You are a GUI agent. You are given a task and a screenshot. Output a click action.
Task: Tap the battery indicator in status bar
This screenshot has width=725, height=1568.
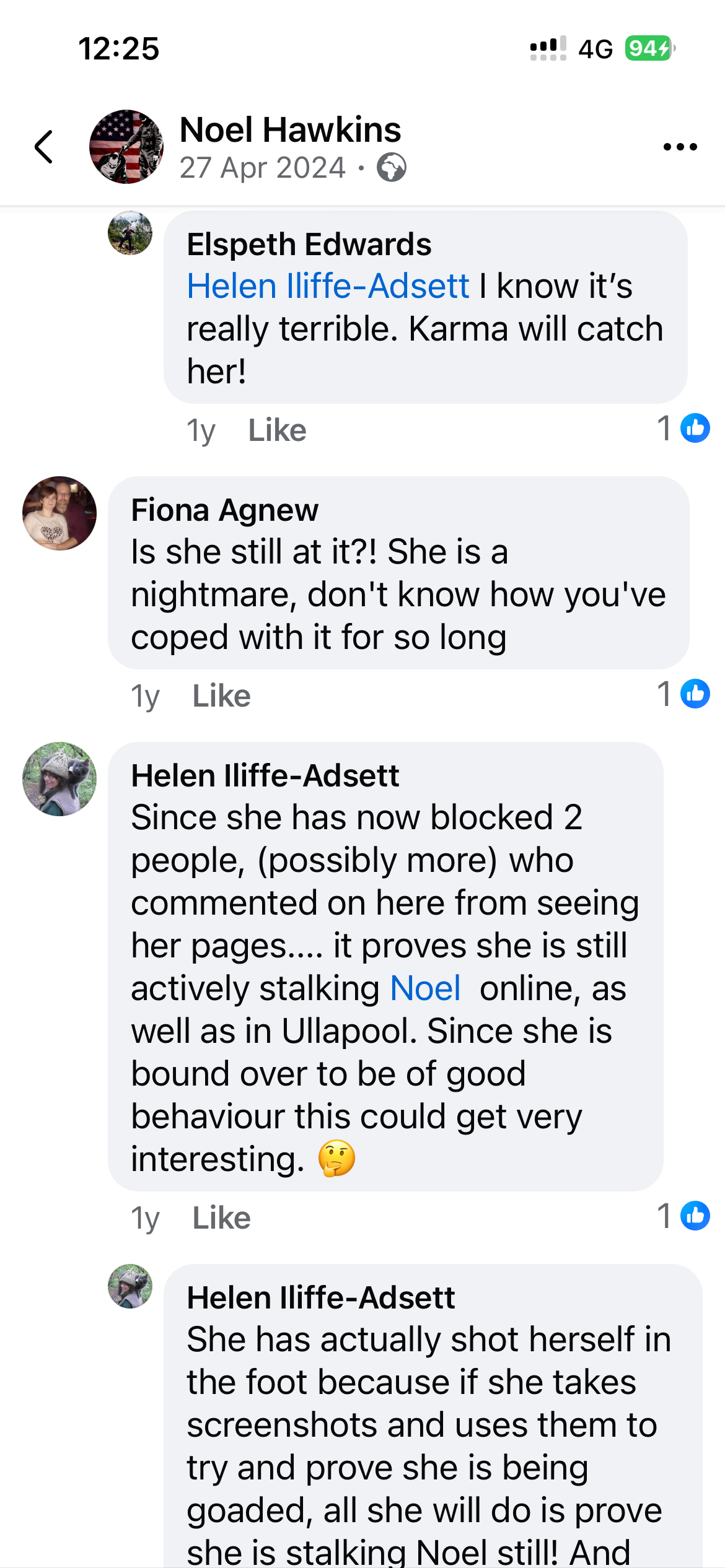(x=649, y=48)
